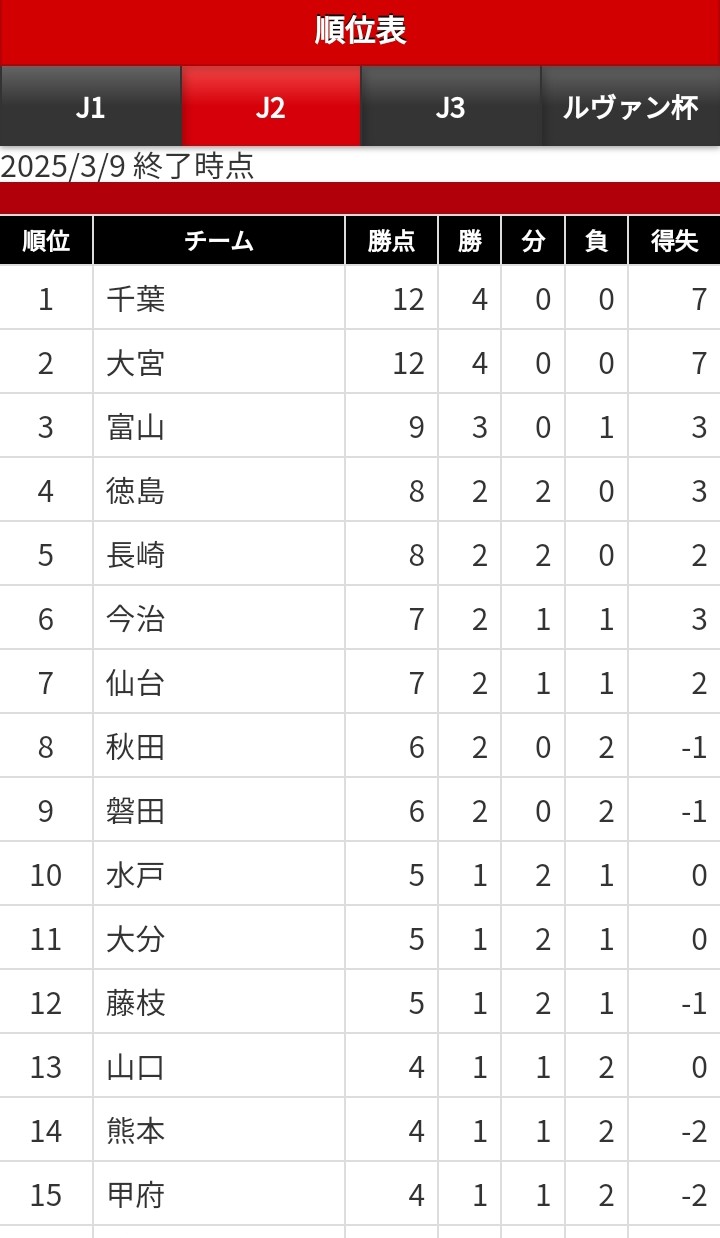Click the チーム column header

coord(219,241)
